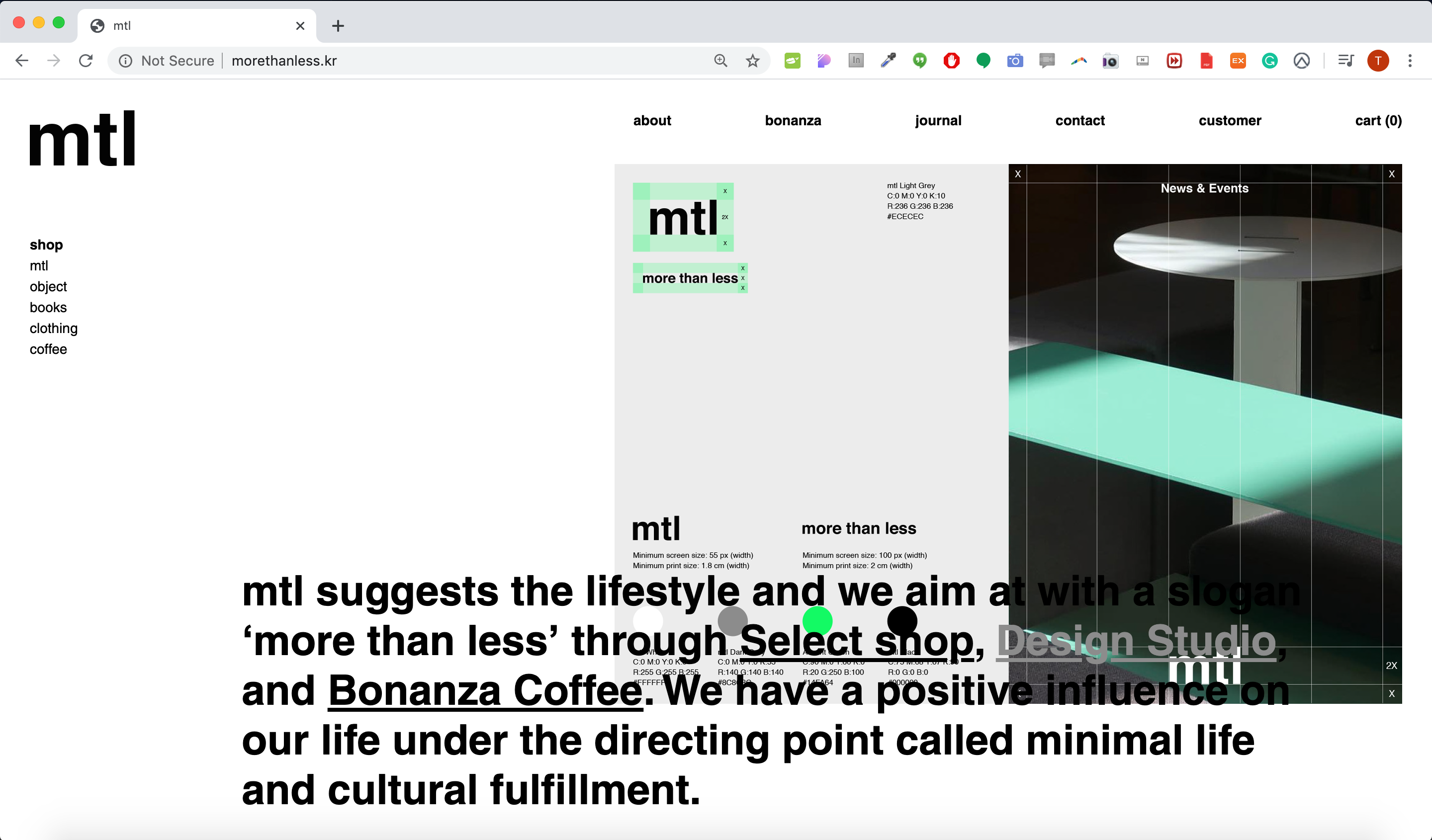Open the about navigation menu item
This screenshot has width=1432, height=840.
pos(652,120)
